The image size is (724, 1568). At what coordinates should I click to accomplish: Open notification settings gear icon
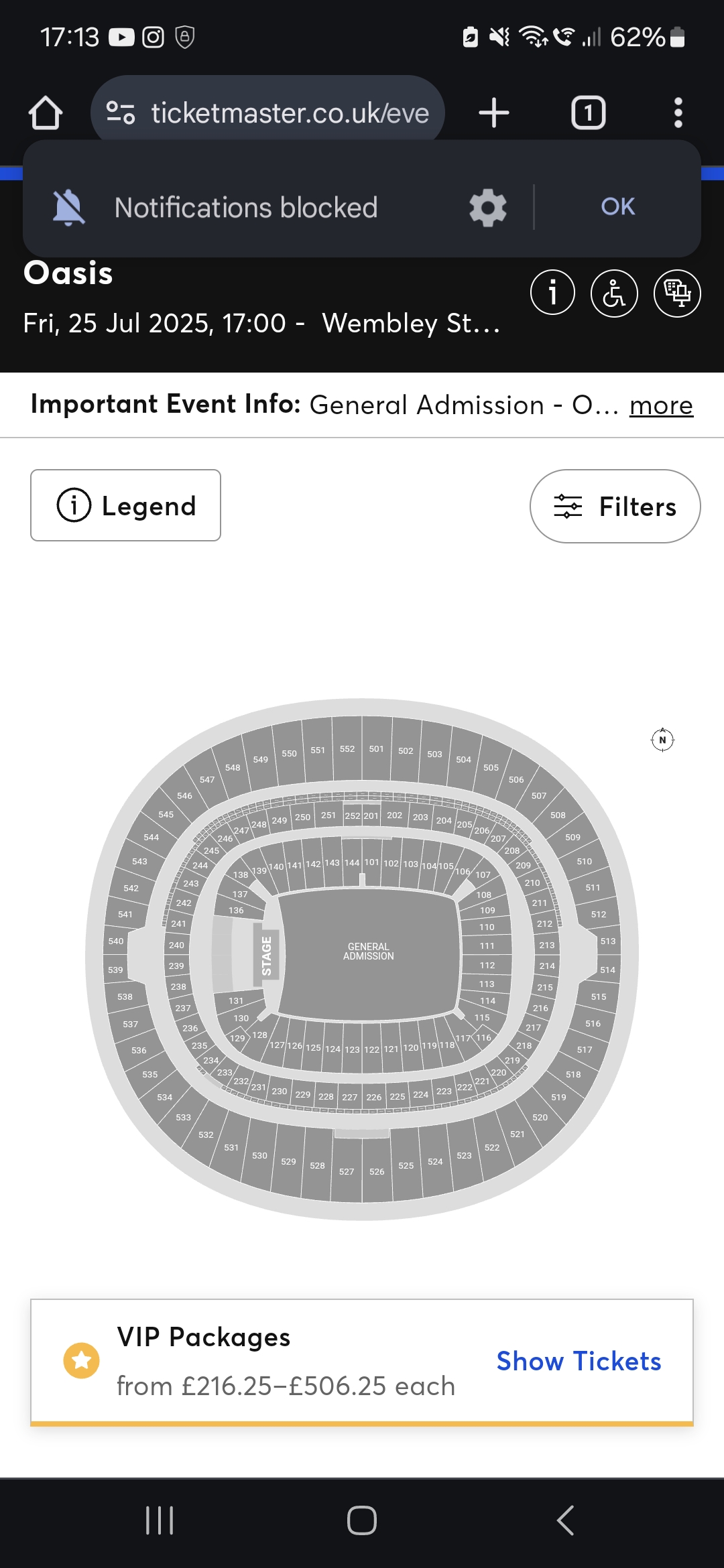487,208
